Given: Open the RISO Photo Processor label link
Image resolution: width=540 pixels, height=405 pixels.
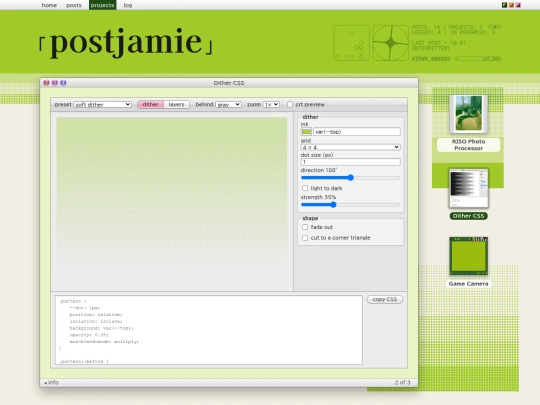Looking at the screenshot, I should (x=468, y=145).
